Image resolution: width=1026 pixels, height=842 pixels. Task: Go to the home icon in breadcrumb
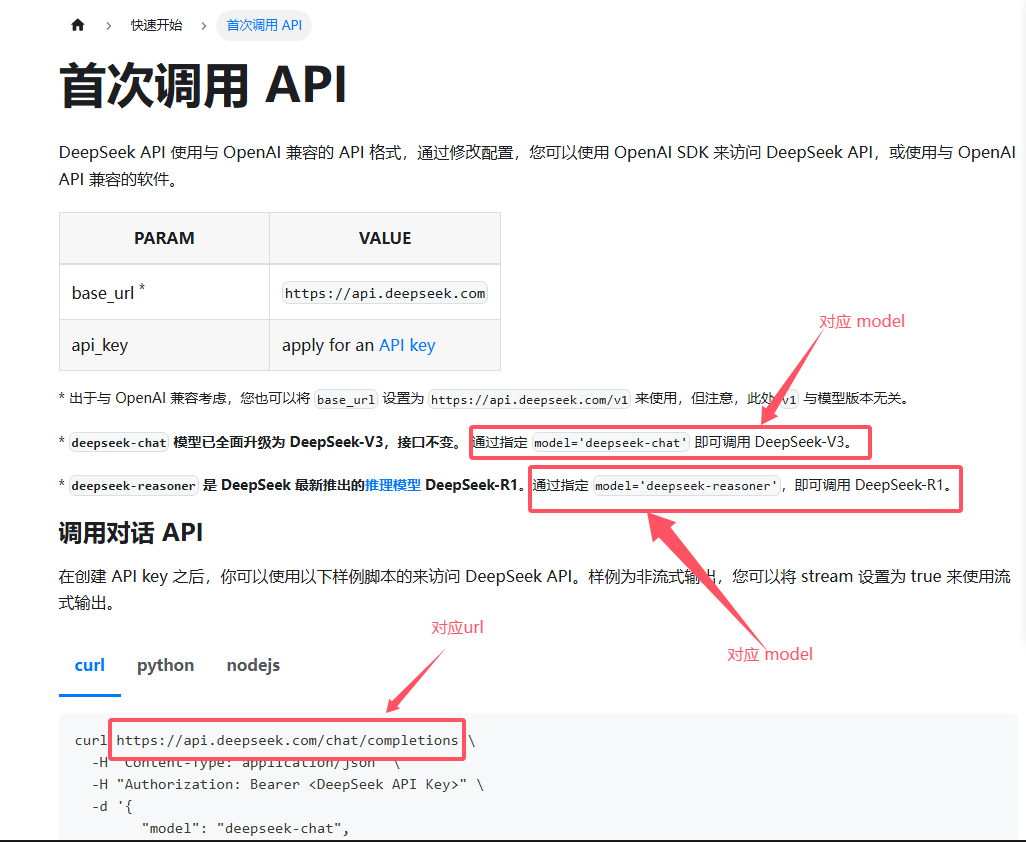(x=78, y=25)
